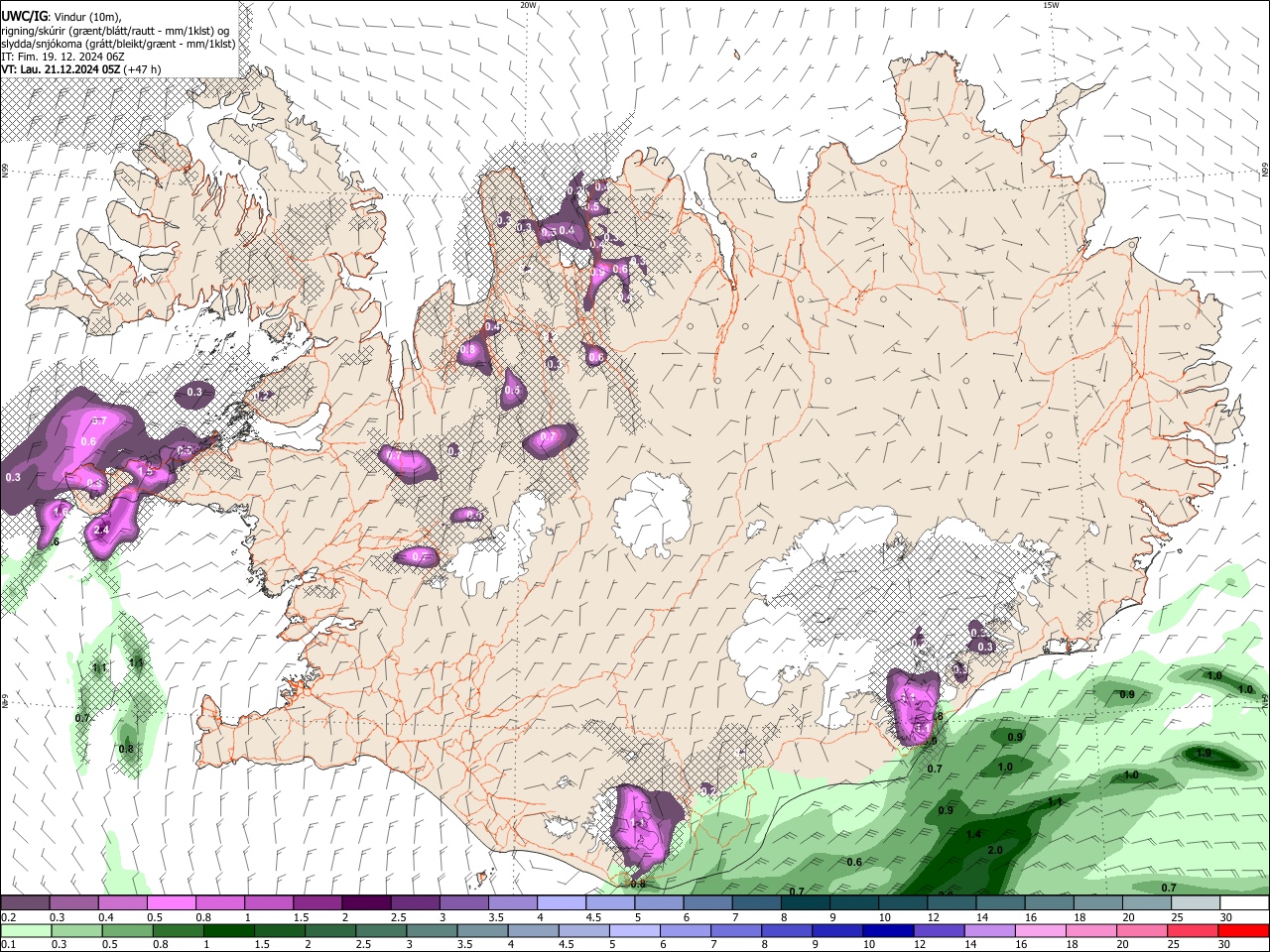The width and height of the screenshot is (1270, 952).
Task: Click the 'IT: Fim. 19. 12. 2024 06Z' line
Action: (63, 57)
